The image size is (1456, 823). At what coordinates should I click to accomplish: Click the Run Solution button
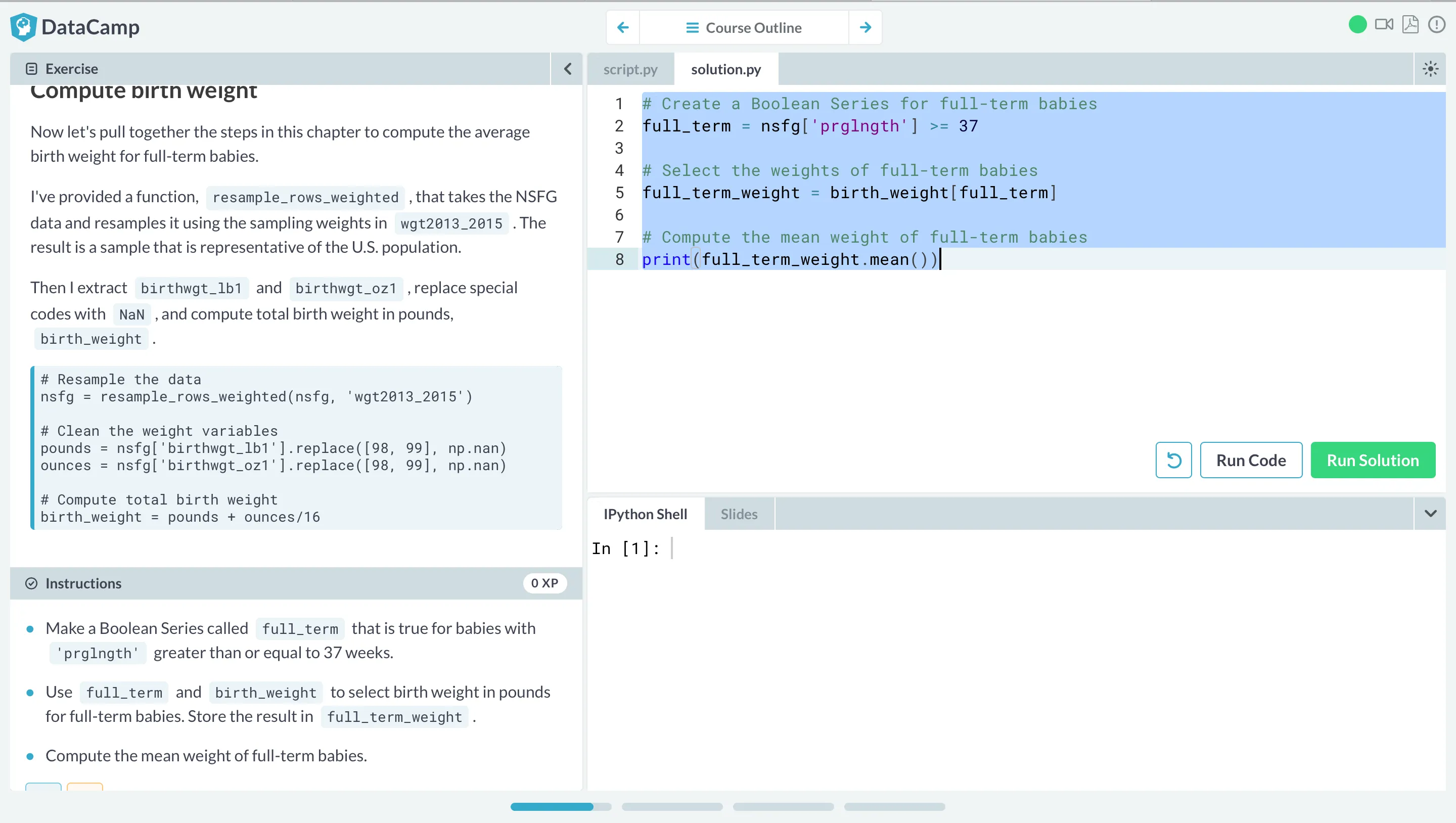pyautogui.click(x=1373, y=460)
